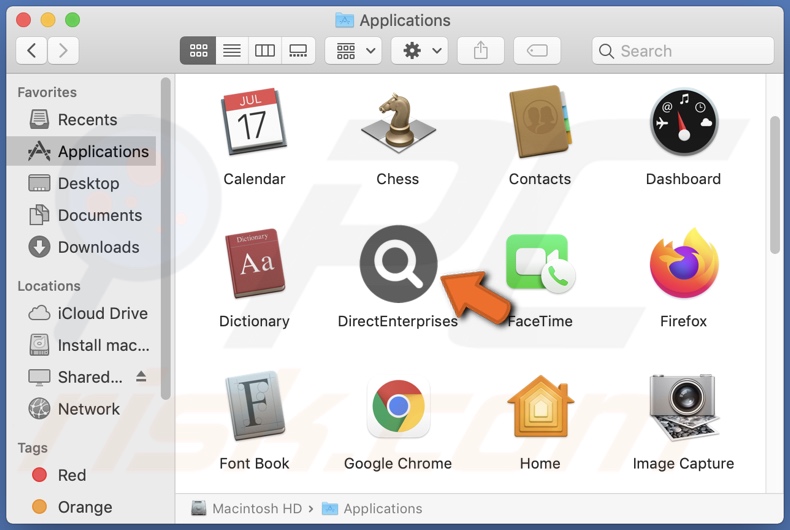Select the Chess app icon

coord(397,125)
